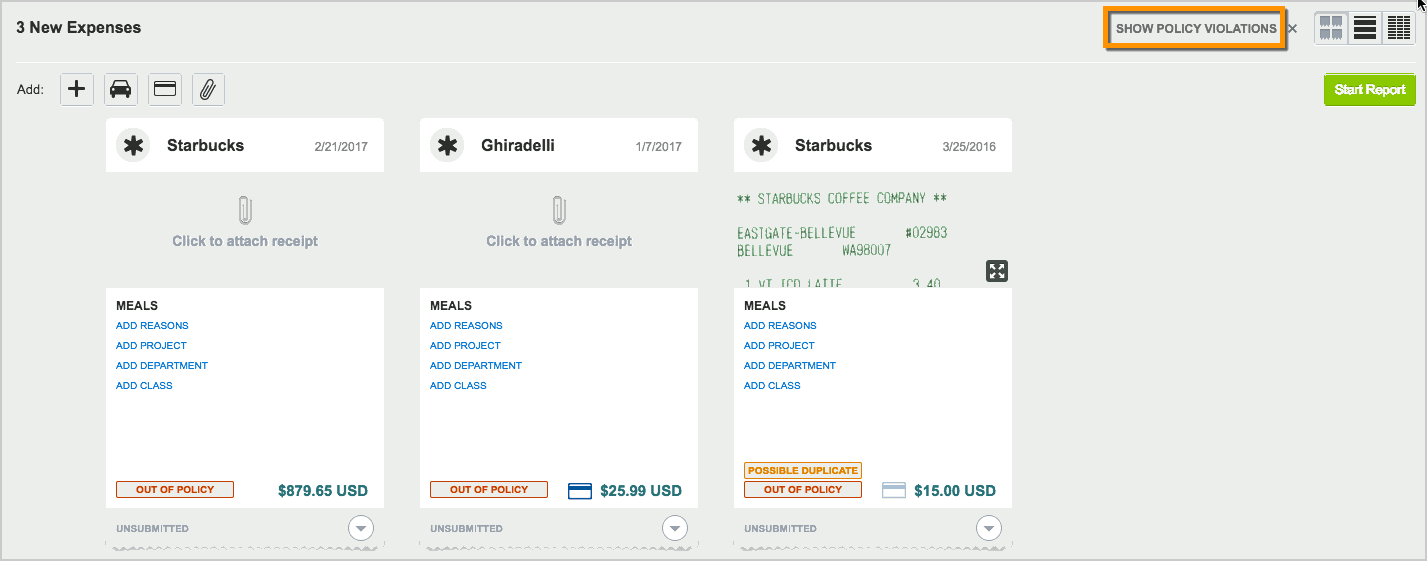Add reasons to the Starbucks $15.00 expense

[780, 326]
